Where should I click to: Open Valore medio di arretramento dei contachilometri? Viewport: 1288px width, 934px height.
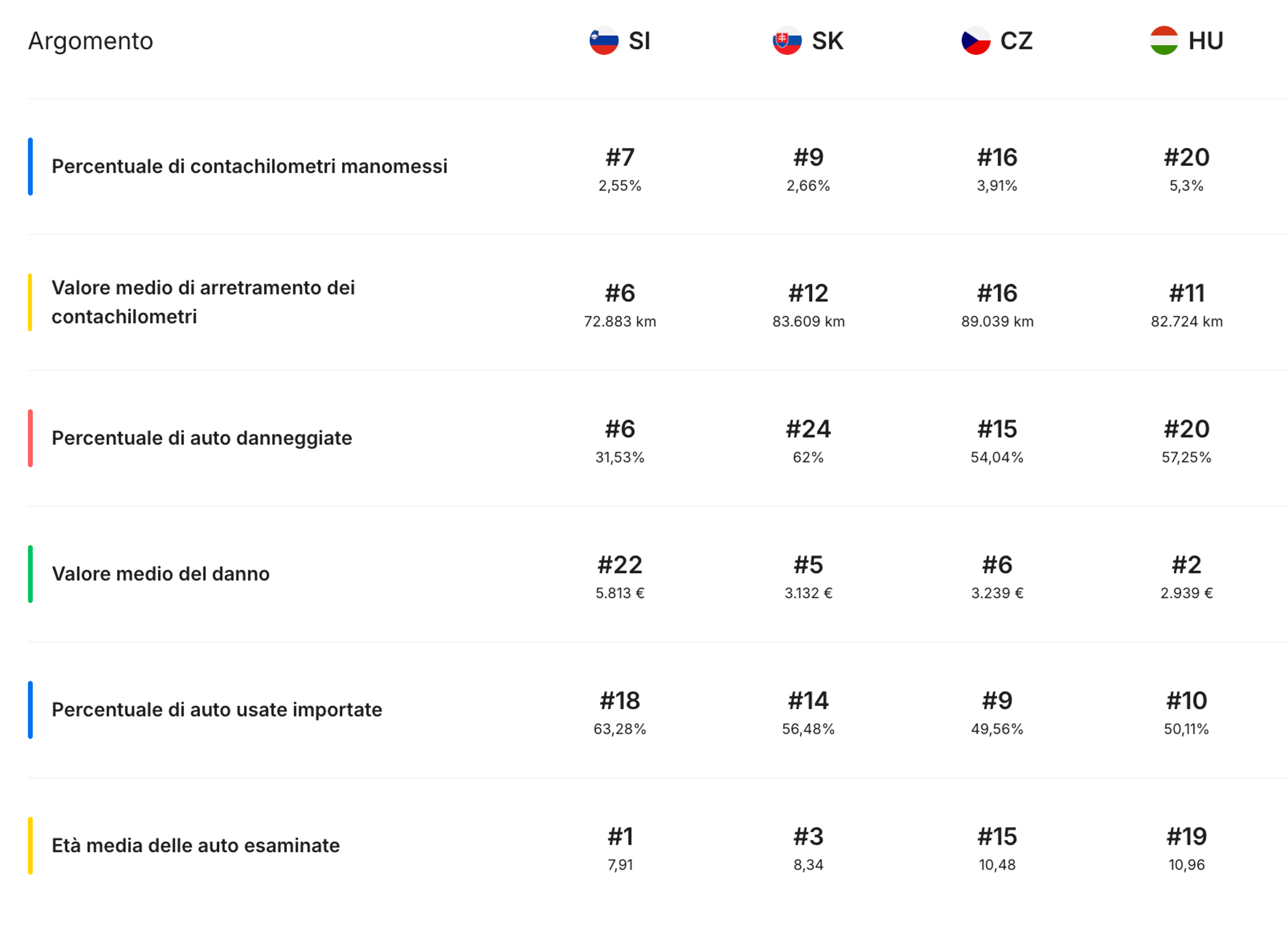click(x=203, y=302)
